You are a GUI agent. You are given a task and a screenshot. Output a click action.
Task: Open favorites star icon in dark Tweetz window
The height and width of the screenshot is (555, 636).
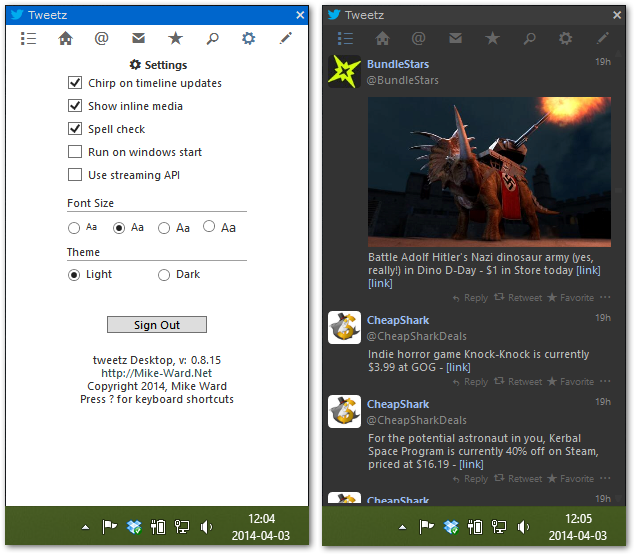point(492,39)
